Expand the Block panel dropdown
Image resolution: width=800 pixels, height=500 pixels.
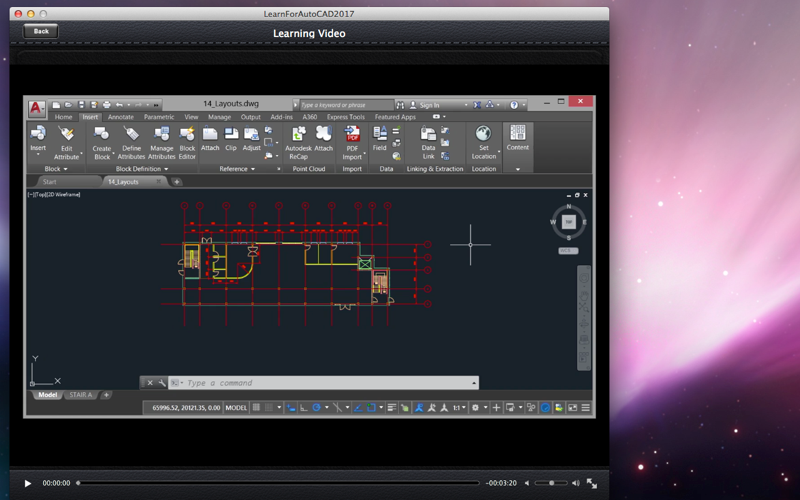(56, 169)
